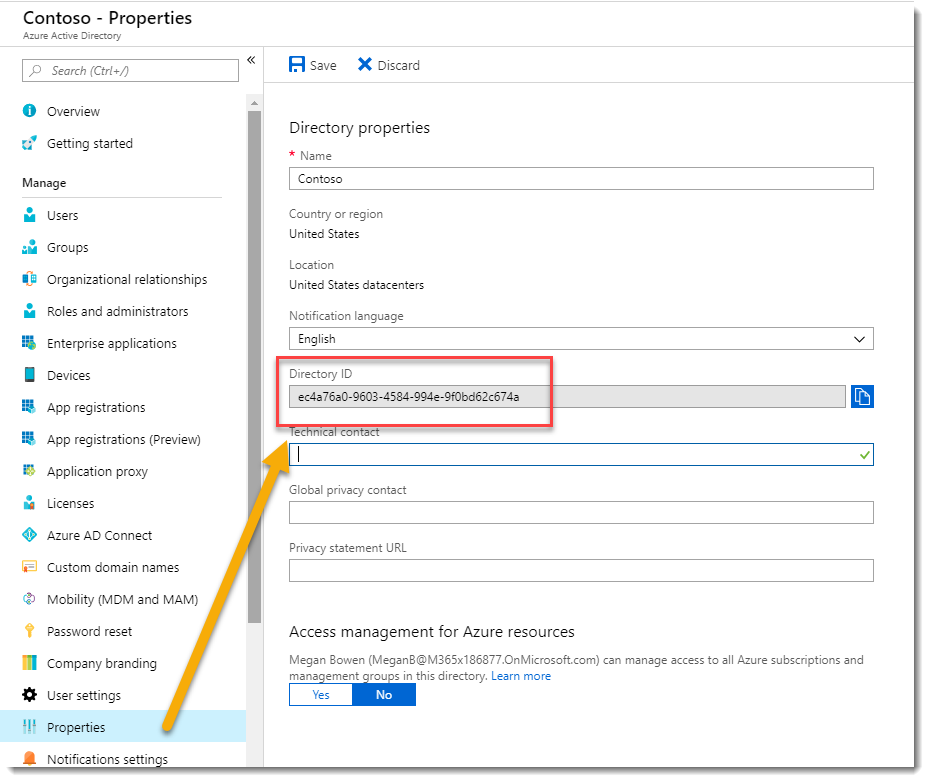The image size is (929, 782).
Task: Click the Password reset key icon
Action: coord(29,631)
